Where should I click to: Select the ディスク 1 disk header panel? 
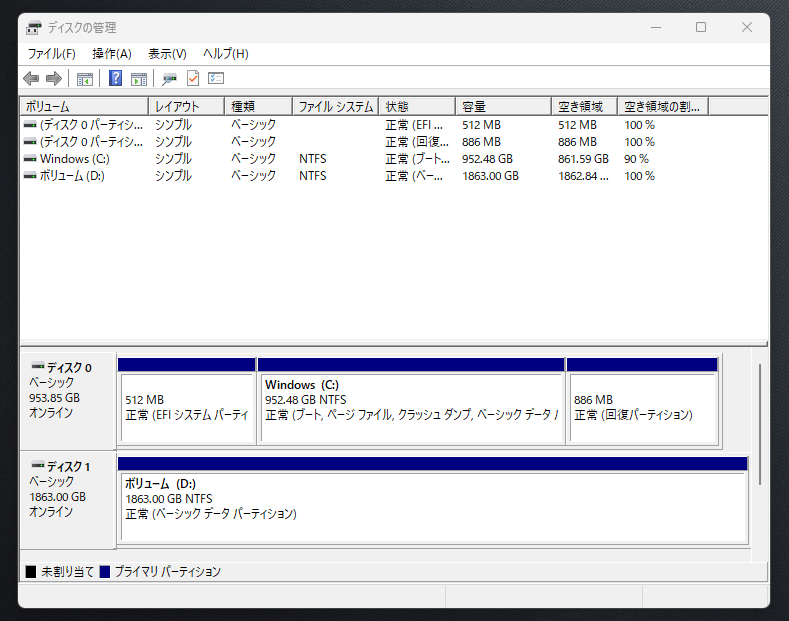tap(68, 500)
